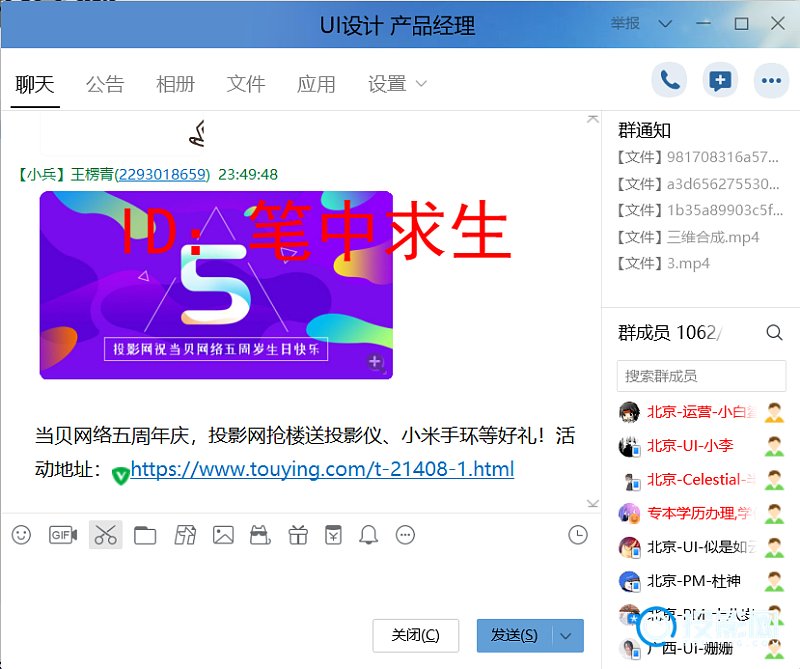Screen dimensions: 800x669
Task: Click the invite-to-chat speech bubble plus icon
Action: [720, 80]
